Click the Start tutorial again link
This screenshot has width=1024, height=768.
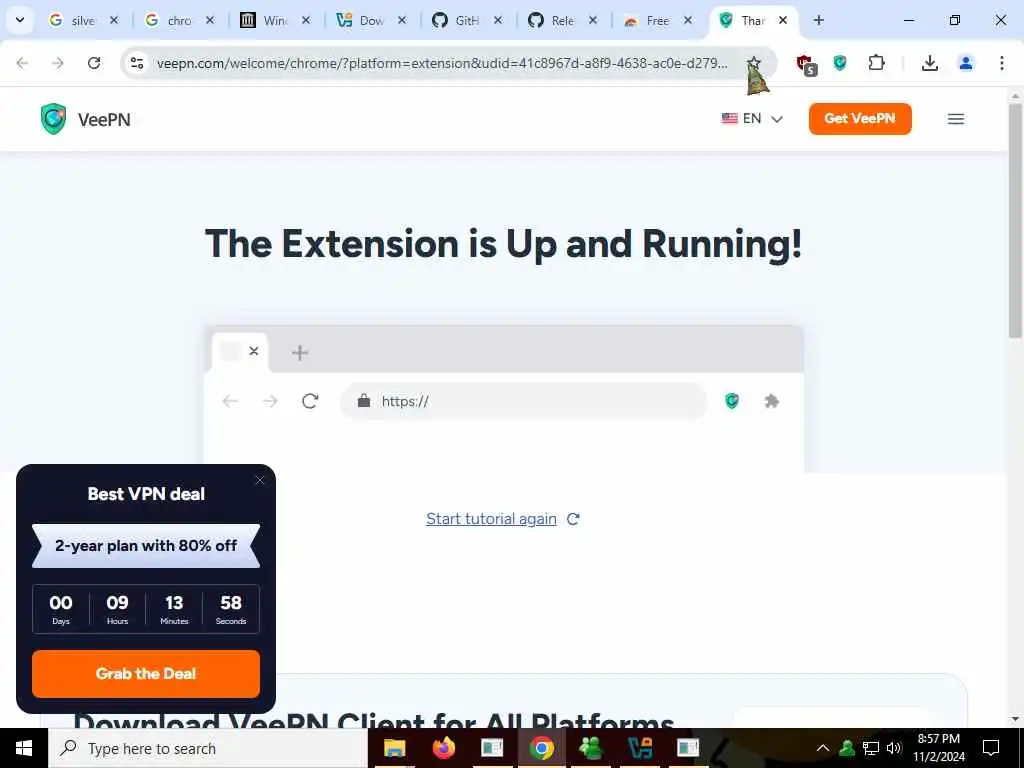491,519
